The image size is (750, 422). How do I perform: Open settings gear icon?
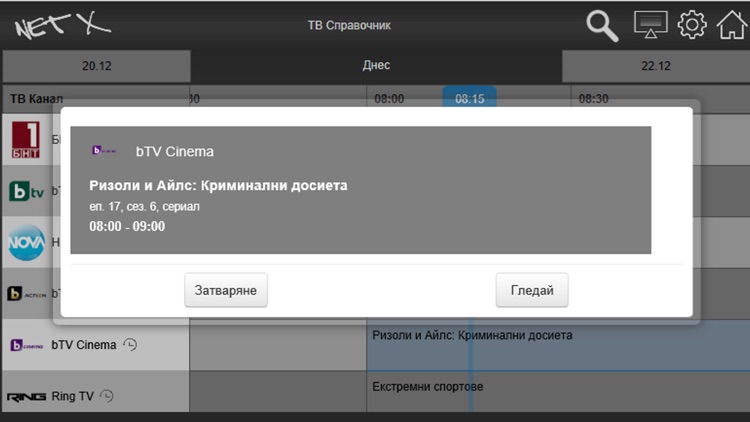pos(692,24)
